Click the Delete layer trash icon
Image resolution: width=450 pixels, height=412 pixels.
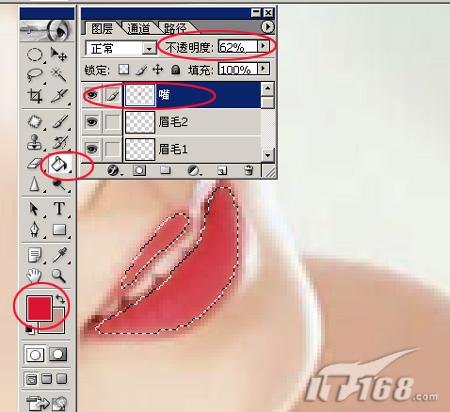pos(248,170)
